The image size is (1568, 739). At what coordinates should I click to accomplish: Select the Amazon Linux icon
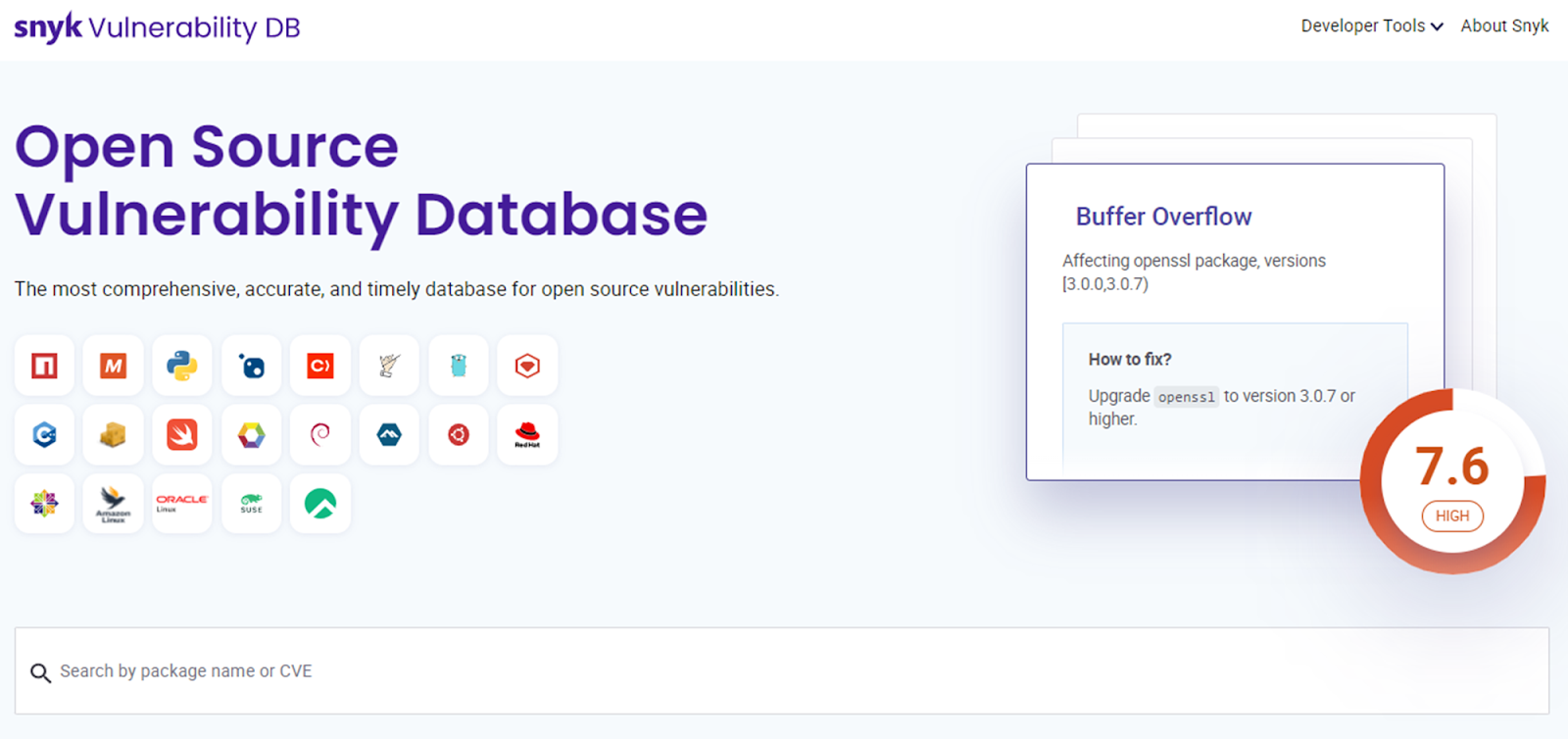[x=114, y=504]
